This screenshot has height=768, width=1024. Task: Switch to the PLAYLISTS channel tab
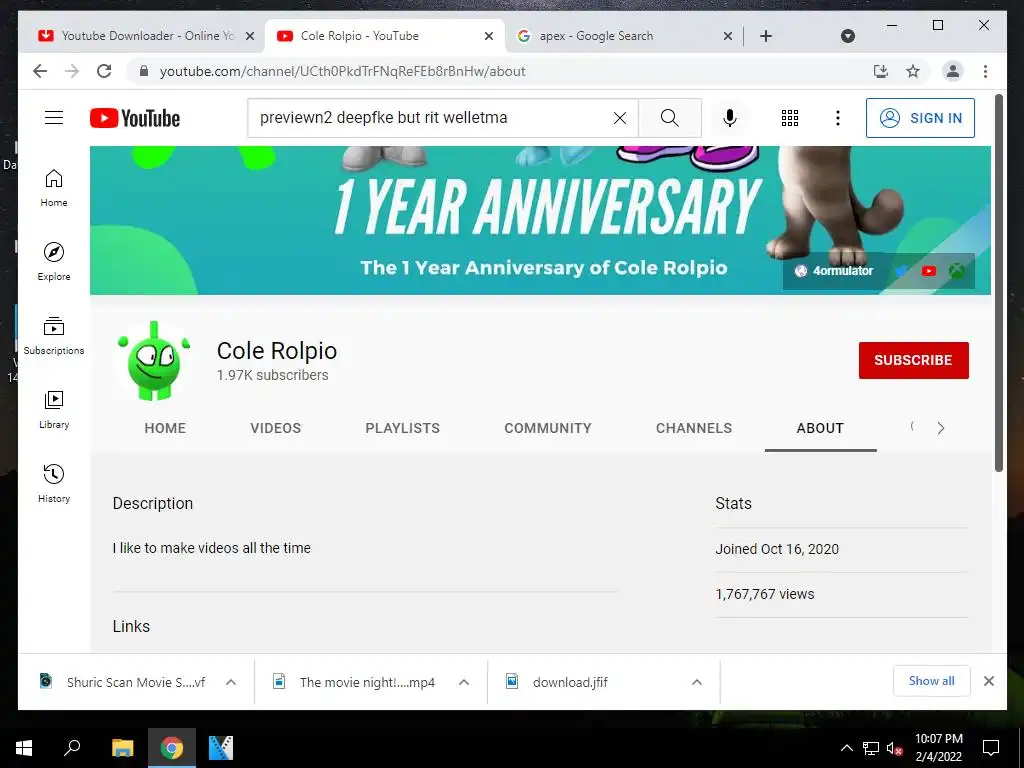(x=402, y=428)
